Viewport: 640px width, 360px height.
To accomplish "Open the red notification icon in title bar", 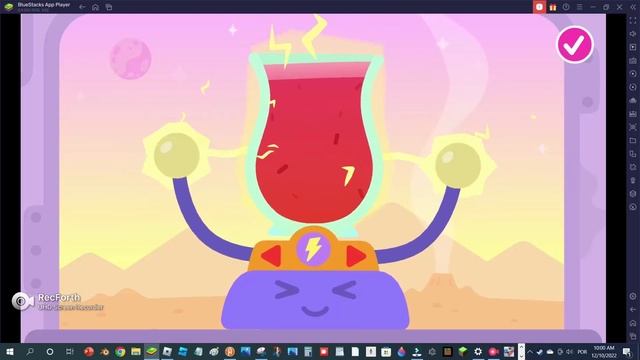I will [539, 7].
